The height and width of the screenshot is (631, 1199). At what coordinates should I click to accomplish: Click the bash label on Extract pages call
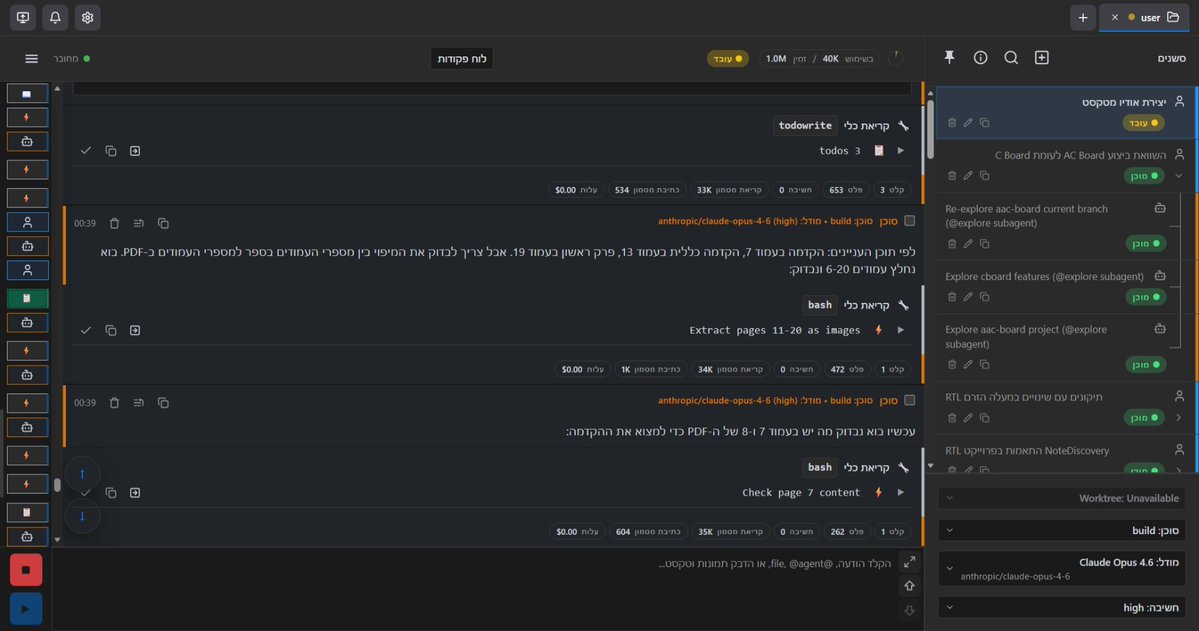820,305
